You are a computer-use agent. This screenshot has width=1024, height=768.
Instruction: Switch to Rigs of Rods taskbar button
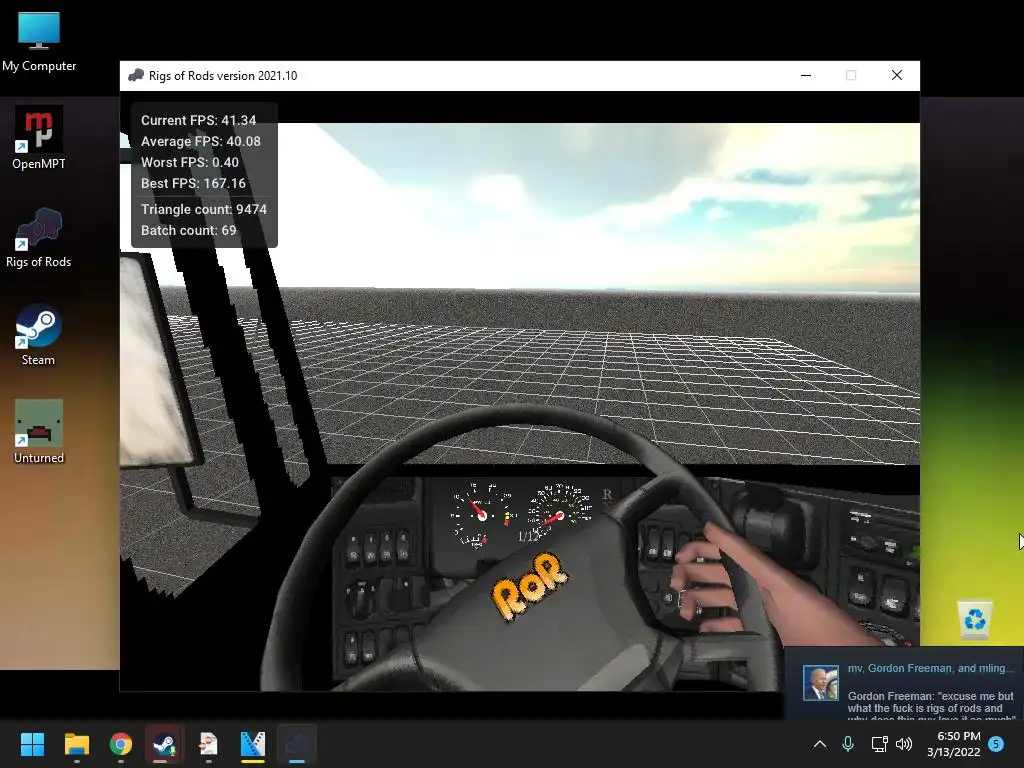[297, 744]
